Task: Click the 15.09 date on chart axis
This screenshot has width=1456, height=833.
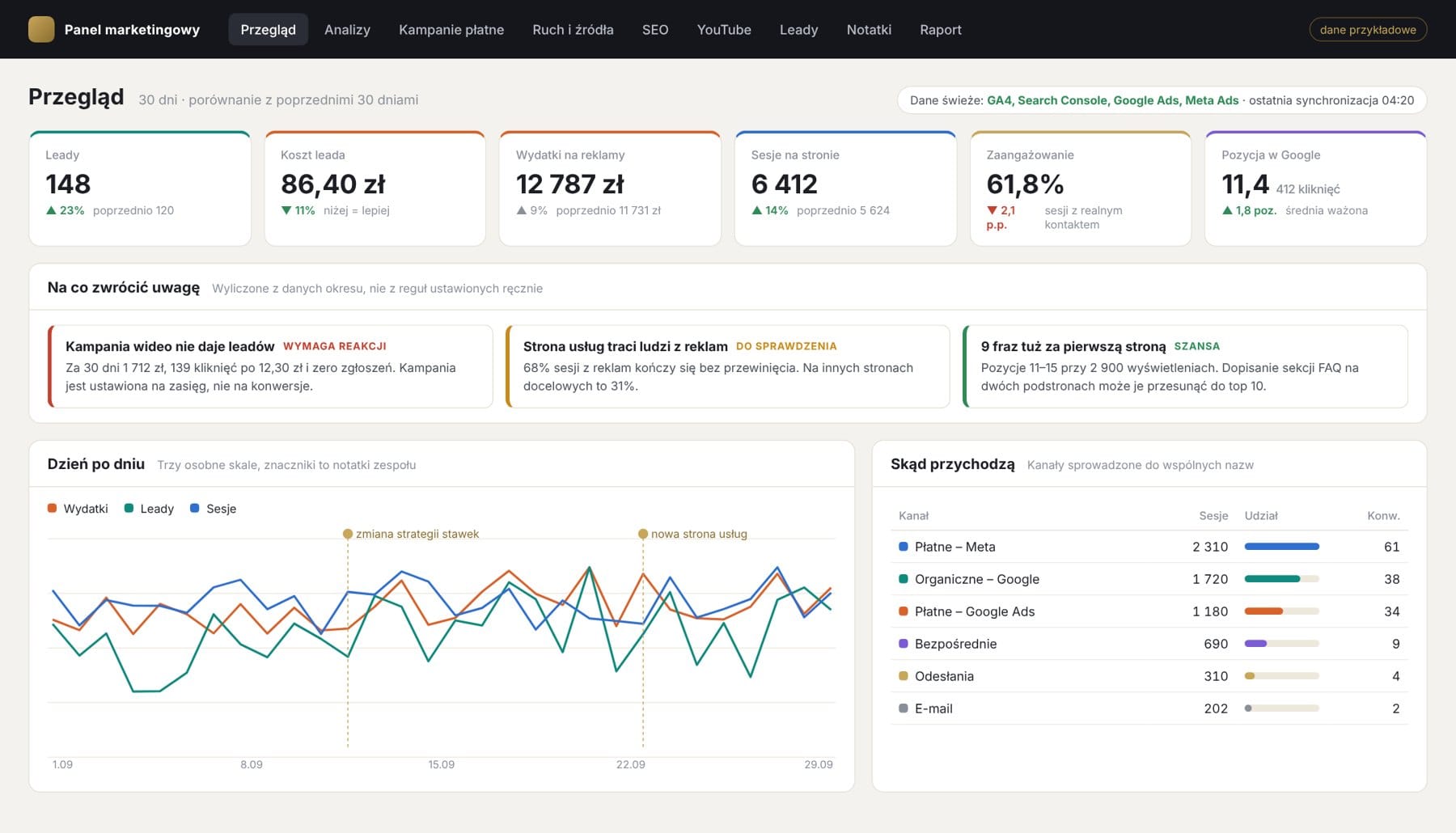Action: [441, 764]
